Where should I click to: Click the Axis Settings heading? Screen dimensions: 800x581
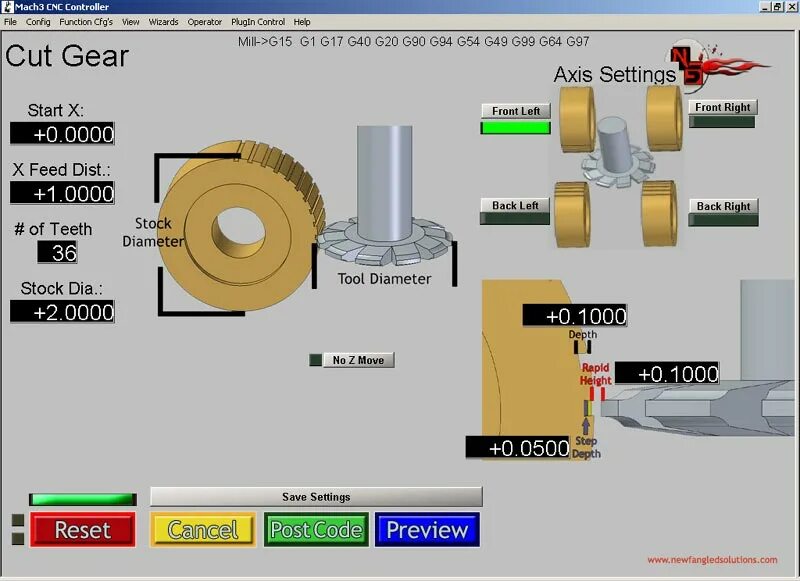(x=614, y=74)
